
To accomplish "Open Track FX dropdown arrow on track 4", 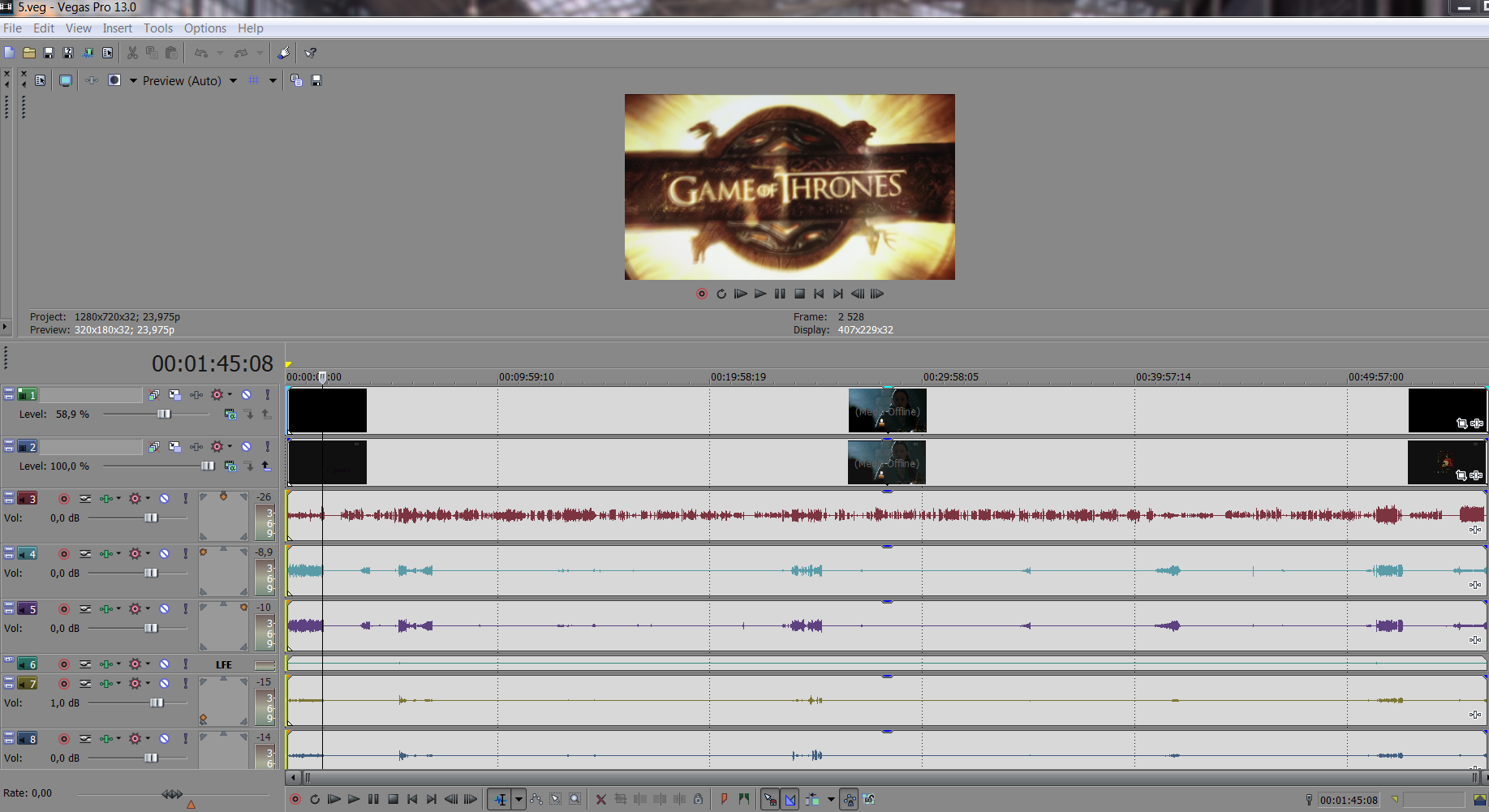I will tap(118, 553).
